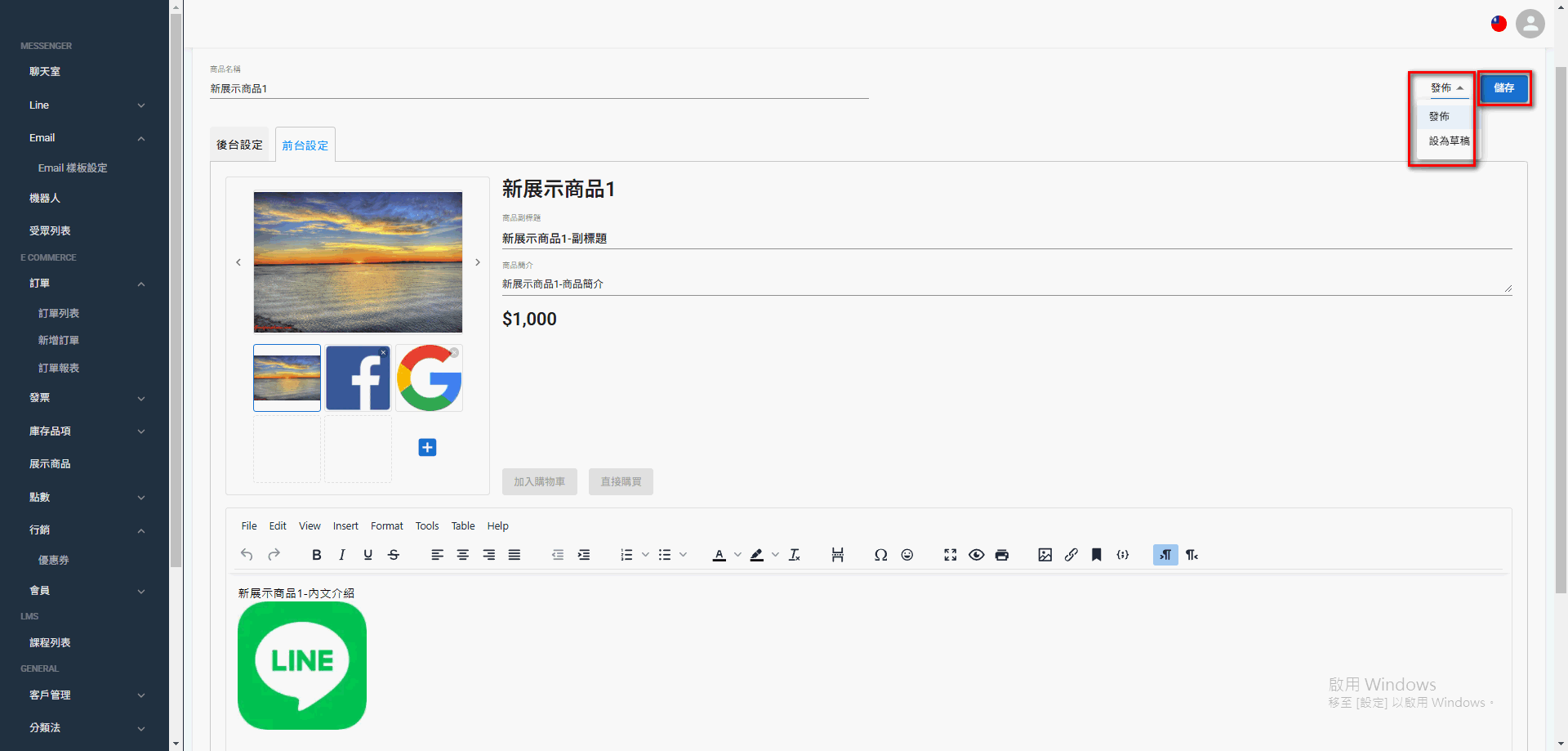Open the highlight color picker arrow

click(775, 555)
